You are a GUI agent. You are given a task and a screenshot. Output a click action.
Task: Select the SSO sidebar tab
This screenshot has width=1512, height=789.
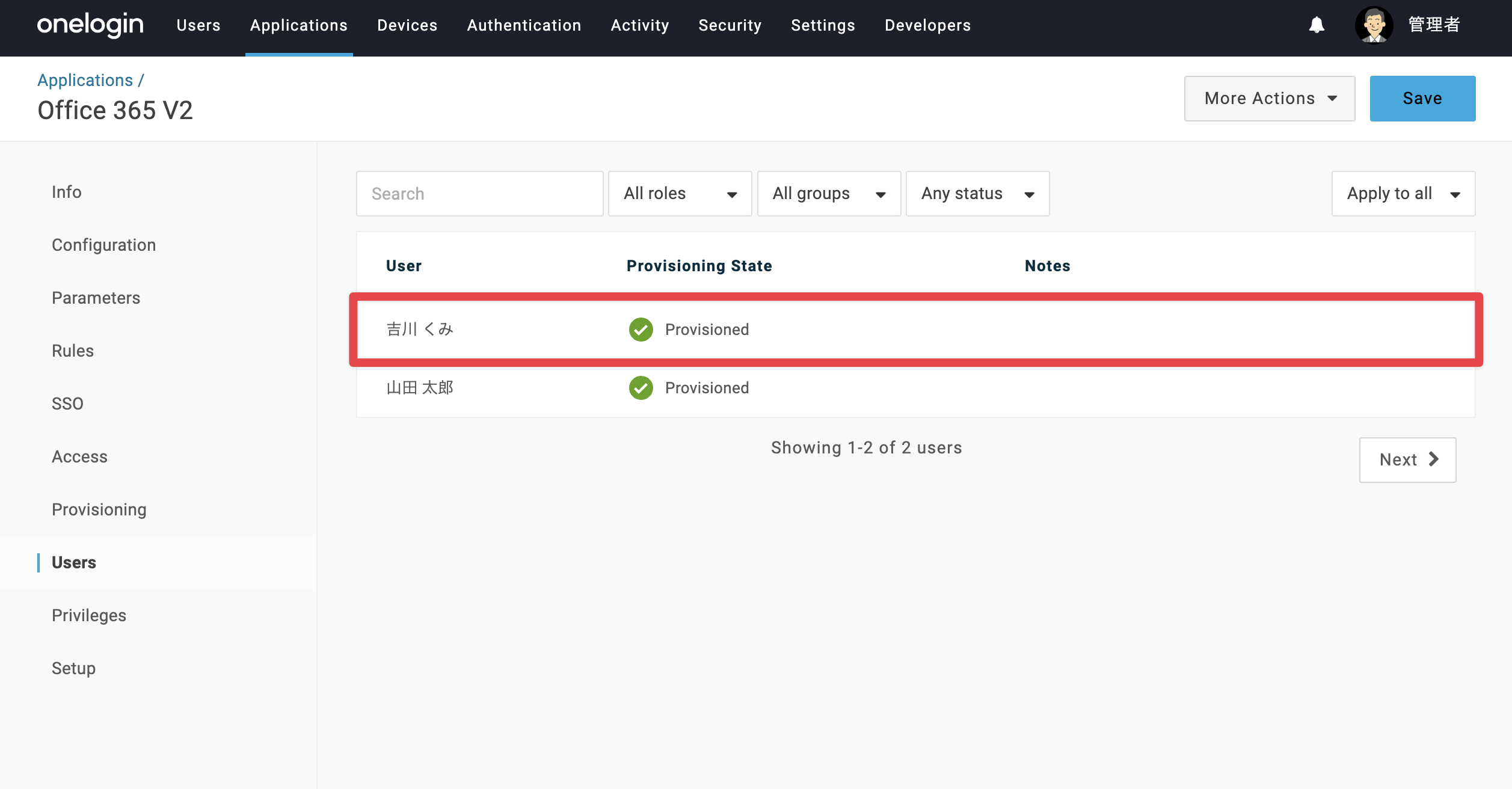pyautogui.click(x=68, y=404)
